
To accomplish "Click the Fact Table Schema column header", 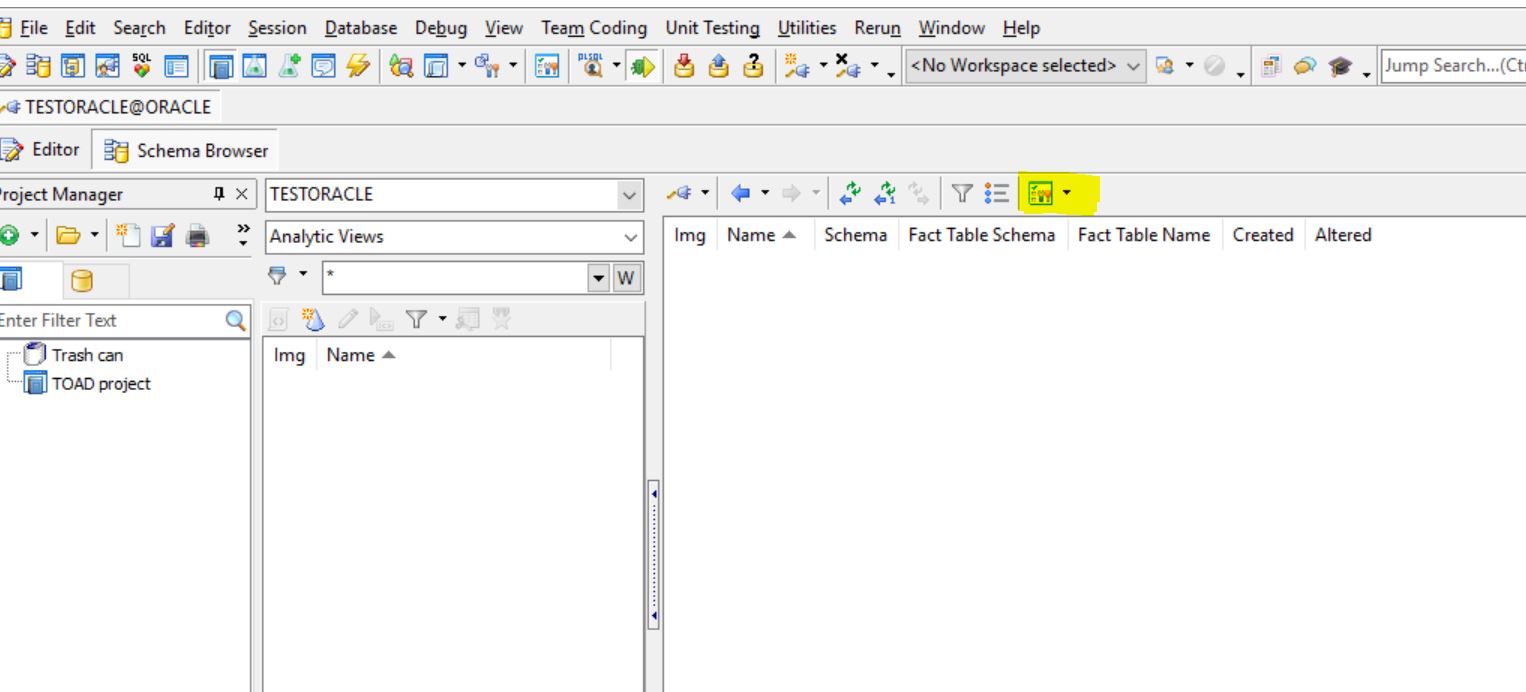I will click(981, 235).
